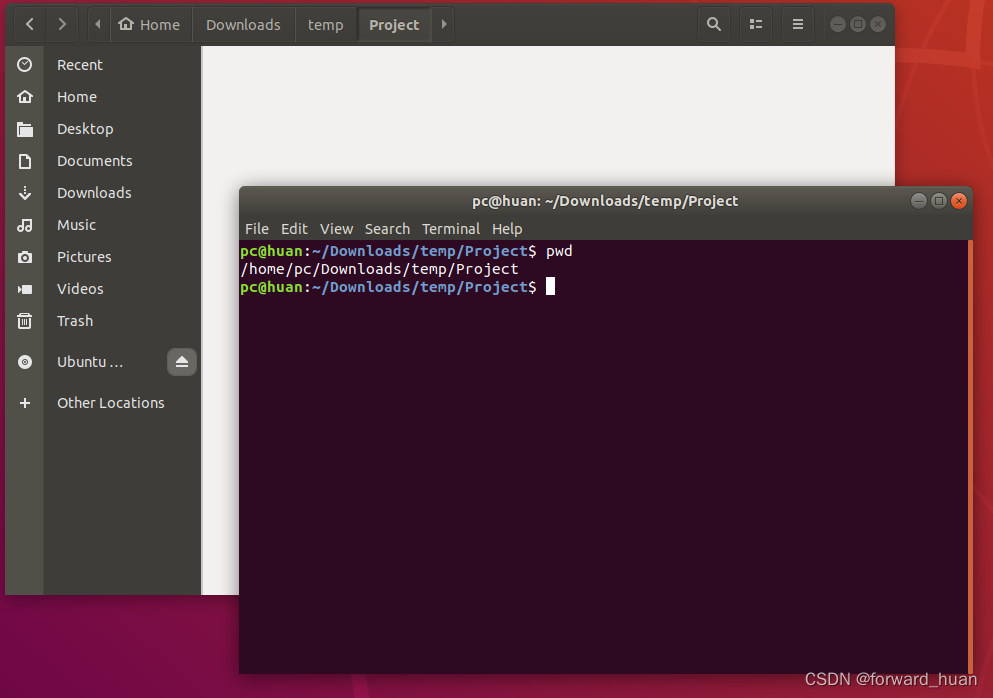Viewport: 993px width, 698px height.
Task: Open the Terminal menu in the menu bar
Action: [451, 229]
